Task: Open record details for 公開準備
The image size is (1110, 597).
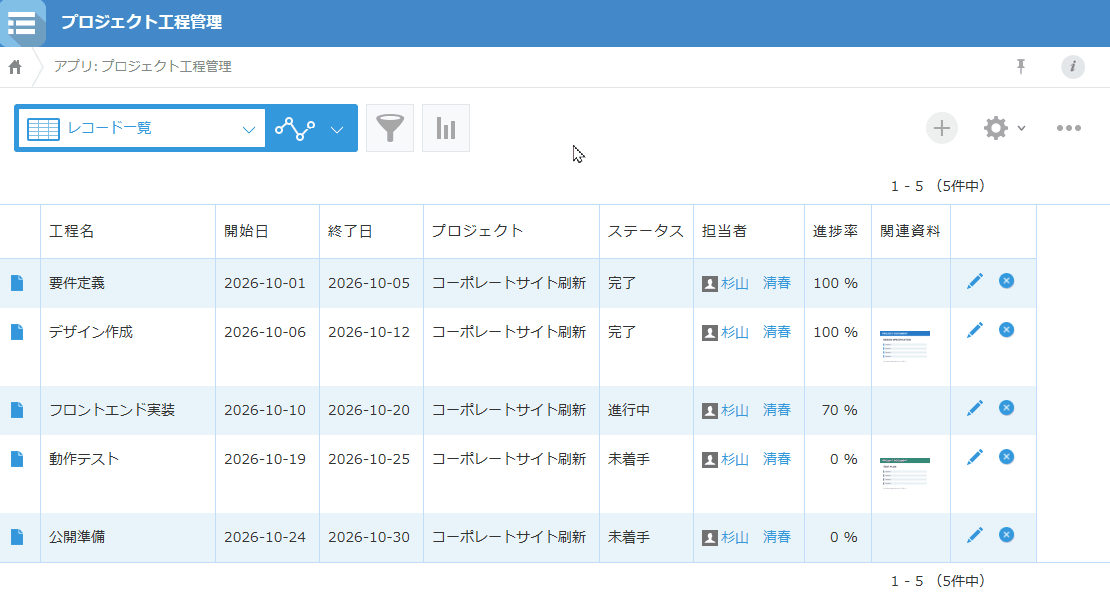Action: [17, 537]
